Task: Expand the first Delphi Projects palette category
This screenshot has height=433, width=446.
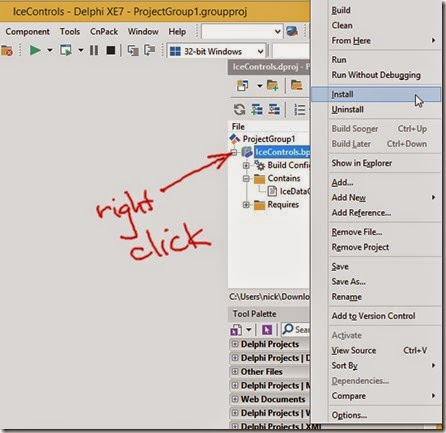Action: point(235,344)
